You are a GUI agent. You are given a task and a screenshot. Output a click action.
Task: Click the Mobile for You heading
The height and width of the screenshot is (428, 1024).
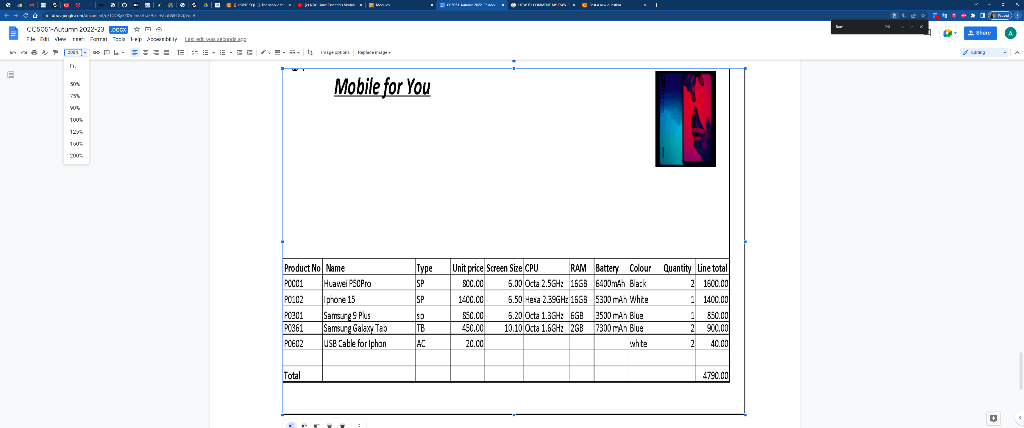point(382,86)
